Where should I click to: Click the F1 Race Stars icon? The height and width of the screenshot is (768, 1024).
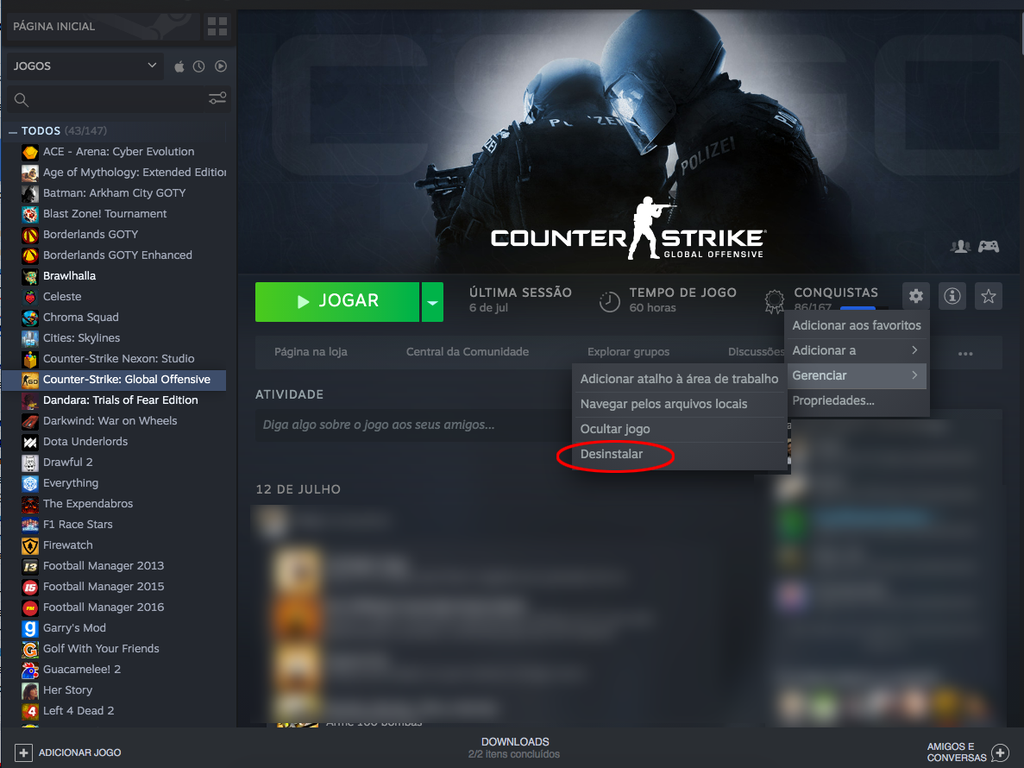coord(30,525)
